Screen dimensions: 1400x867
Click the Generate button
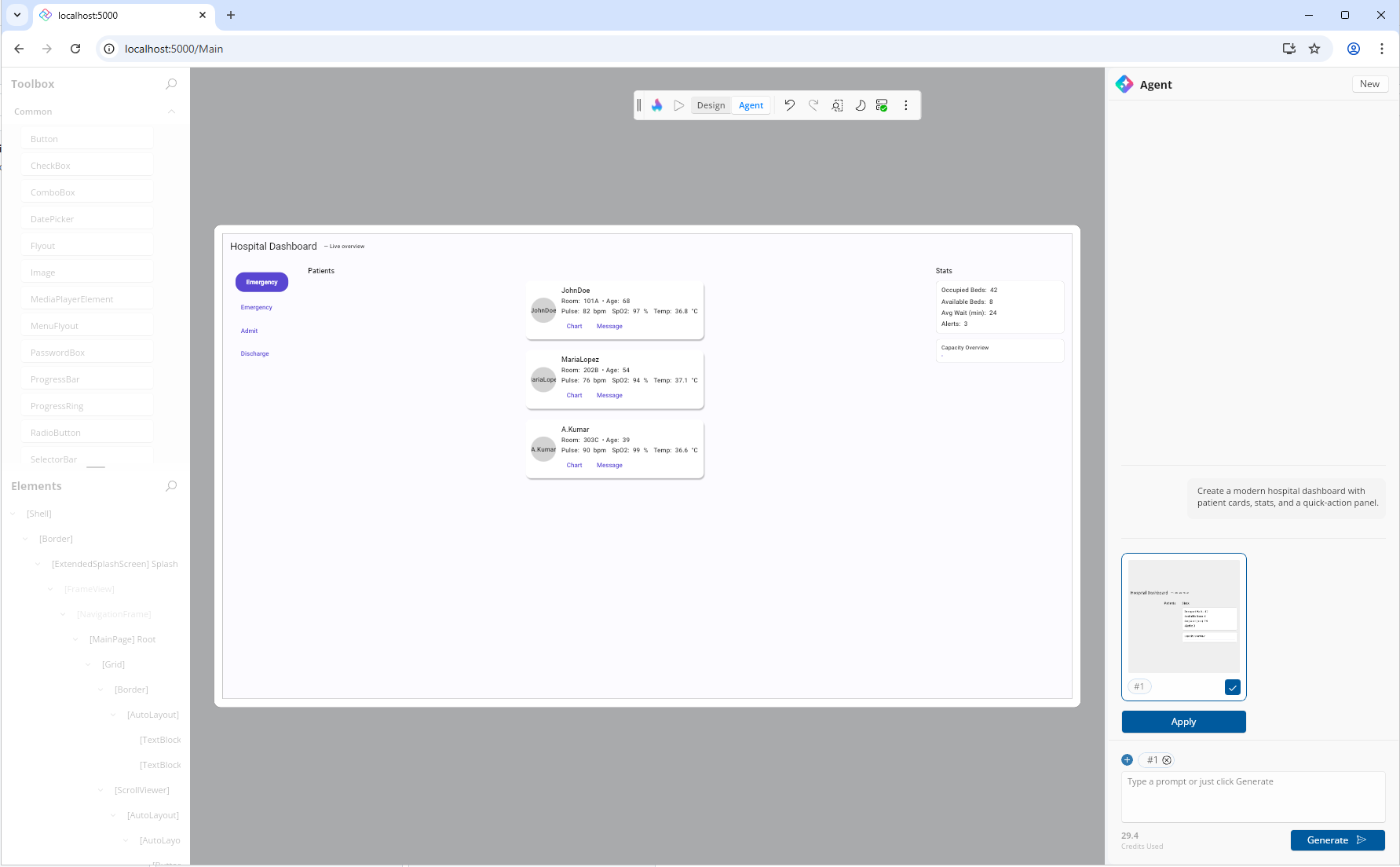pos(1336,840)
